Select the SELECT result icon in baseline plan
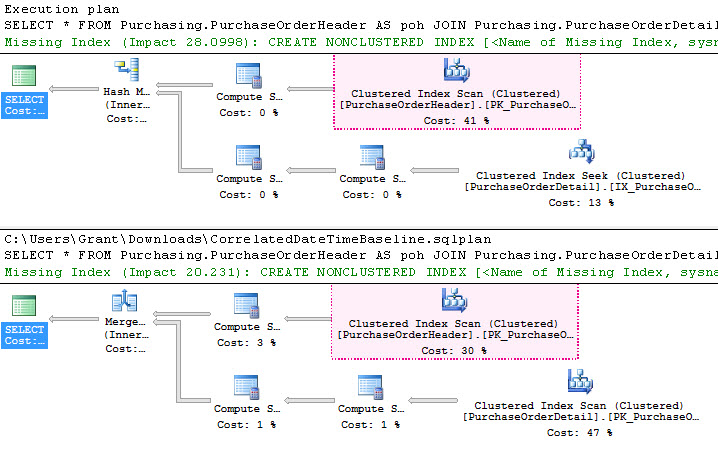The width and height of the screenshot is (718, 453). (x=24, y=306)
